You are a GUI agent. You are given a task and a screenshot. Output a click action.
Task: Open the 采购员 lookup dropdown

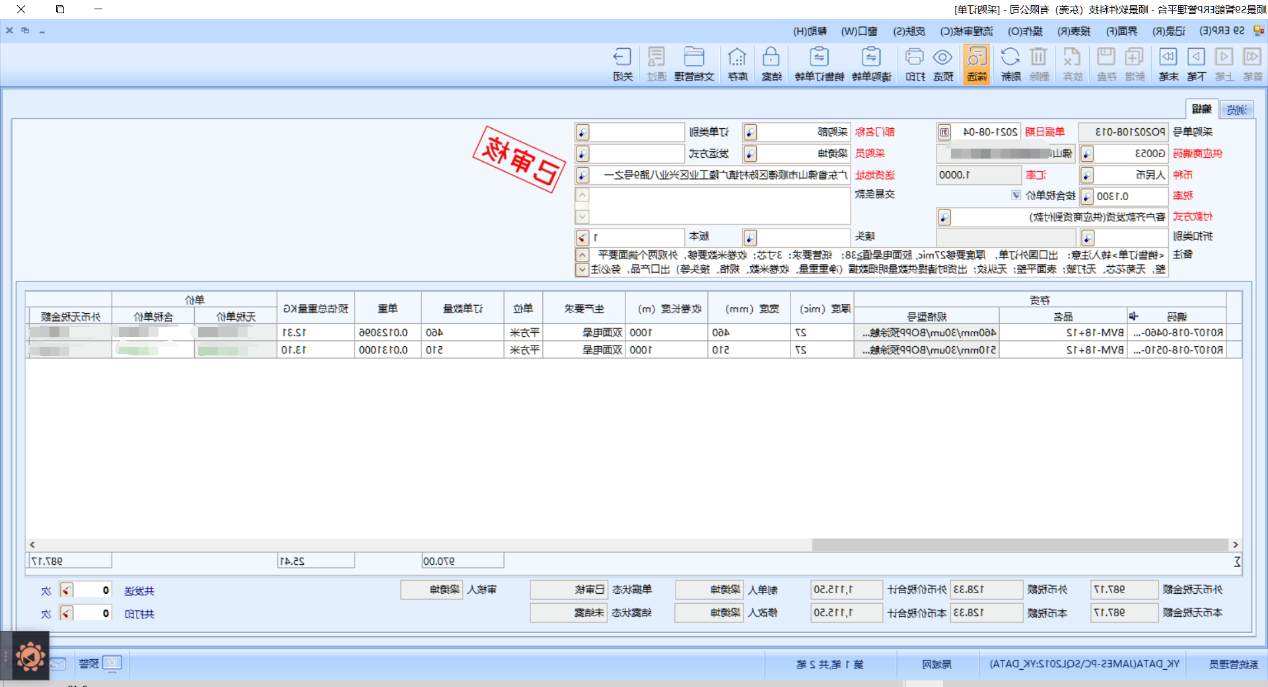coord(749,154)
